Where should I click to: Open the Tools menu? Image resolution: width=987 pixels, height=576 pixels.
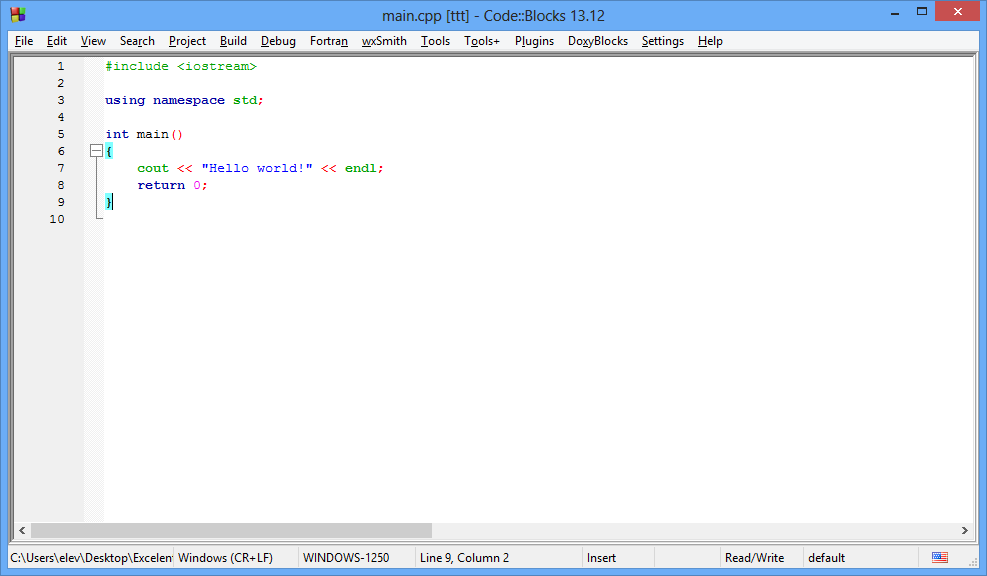click(x=435, y=41)
